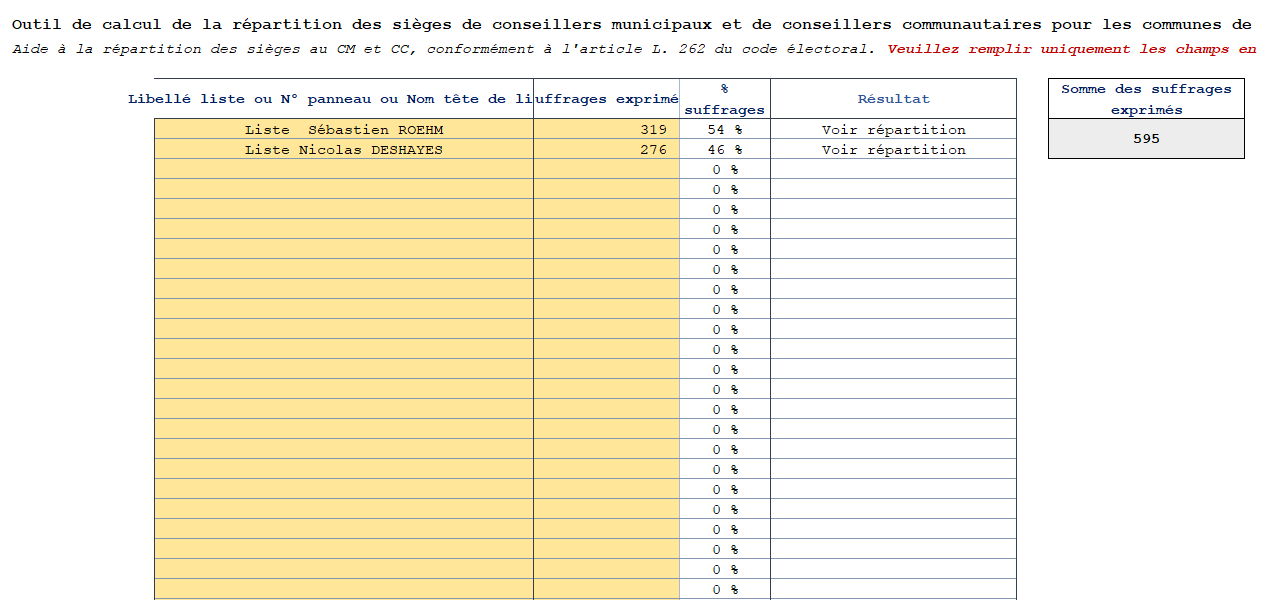Open 'Voir répartition' for Sébastien ROEHM's list

893,129
